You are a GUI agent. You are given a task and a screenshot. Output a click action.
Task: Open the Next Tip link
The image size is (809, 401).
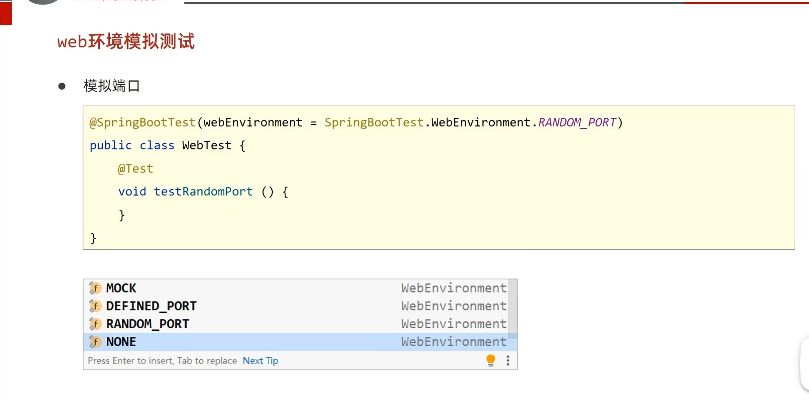260,361
